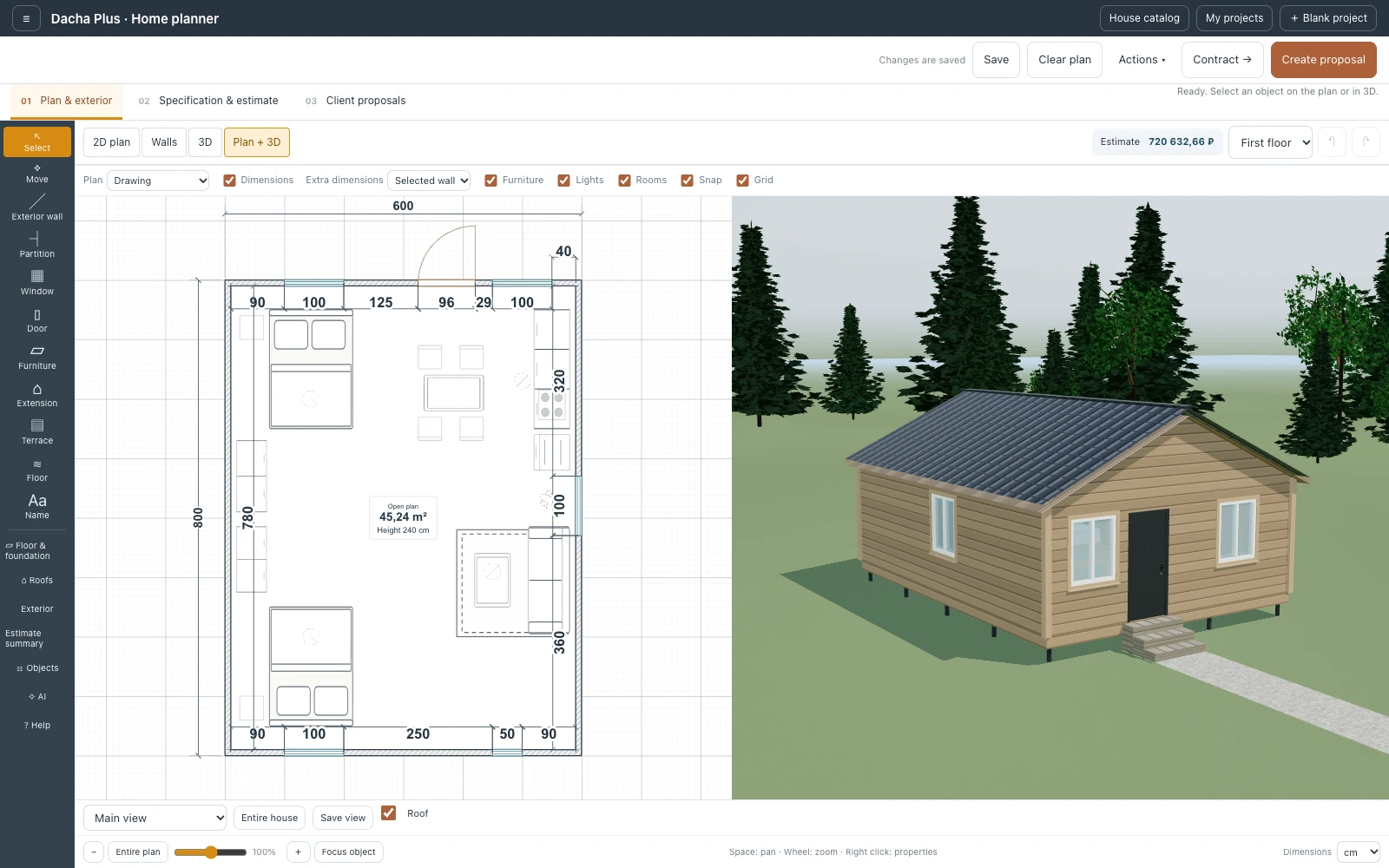This screenshot has width=1389, height=868.
Task: Open the Client proposals tab
Action: point(356,101)
